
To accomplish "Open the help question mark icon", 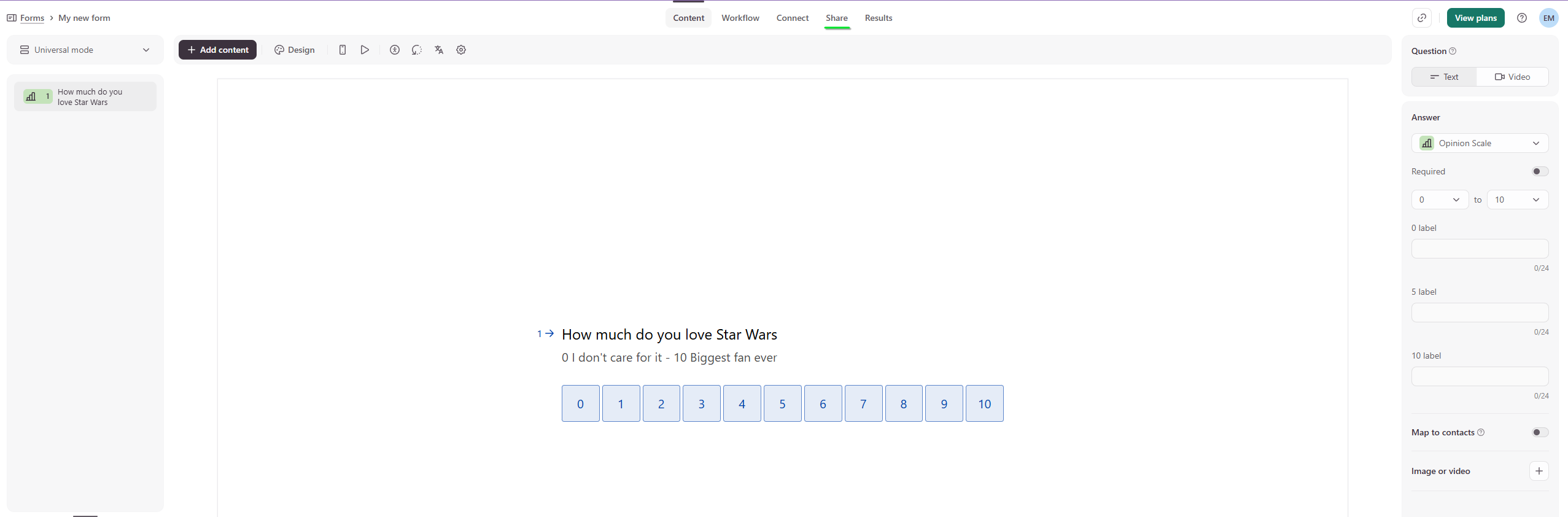I will (x=1522, y=18).
